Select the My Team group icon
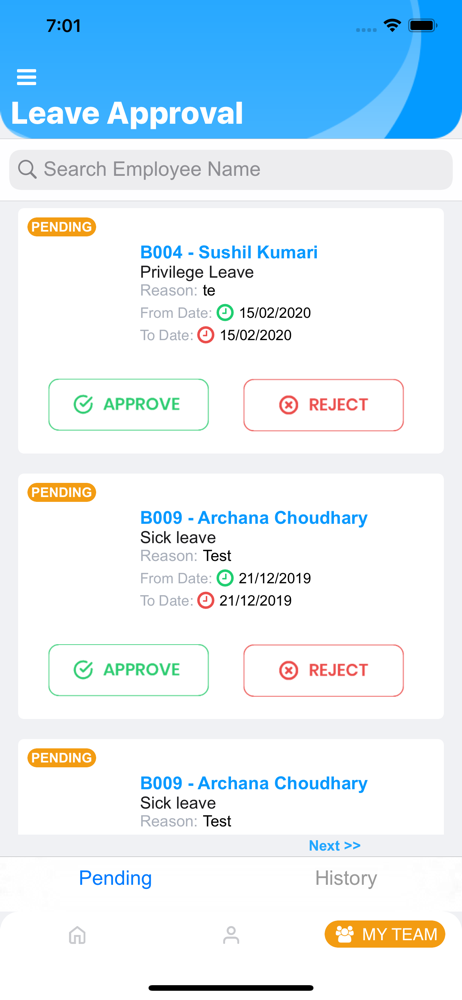Screen dimensions: 462x1000 coord(345,934)
